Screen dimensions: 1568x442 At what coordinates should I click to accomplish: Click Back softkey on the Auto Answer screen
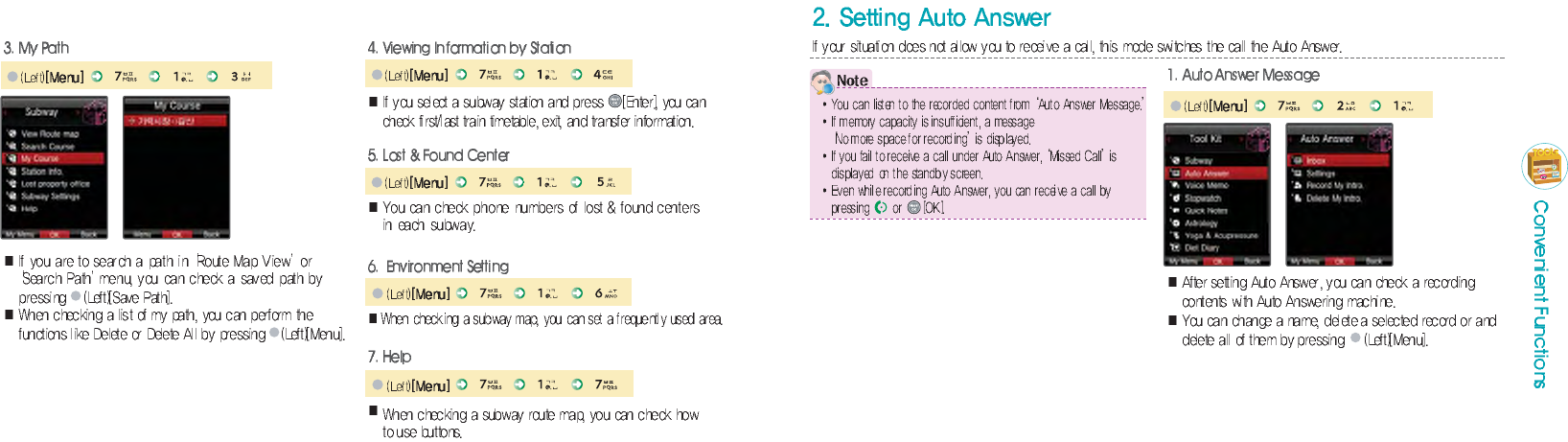(x=1372, y=261)
